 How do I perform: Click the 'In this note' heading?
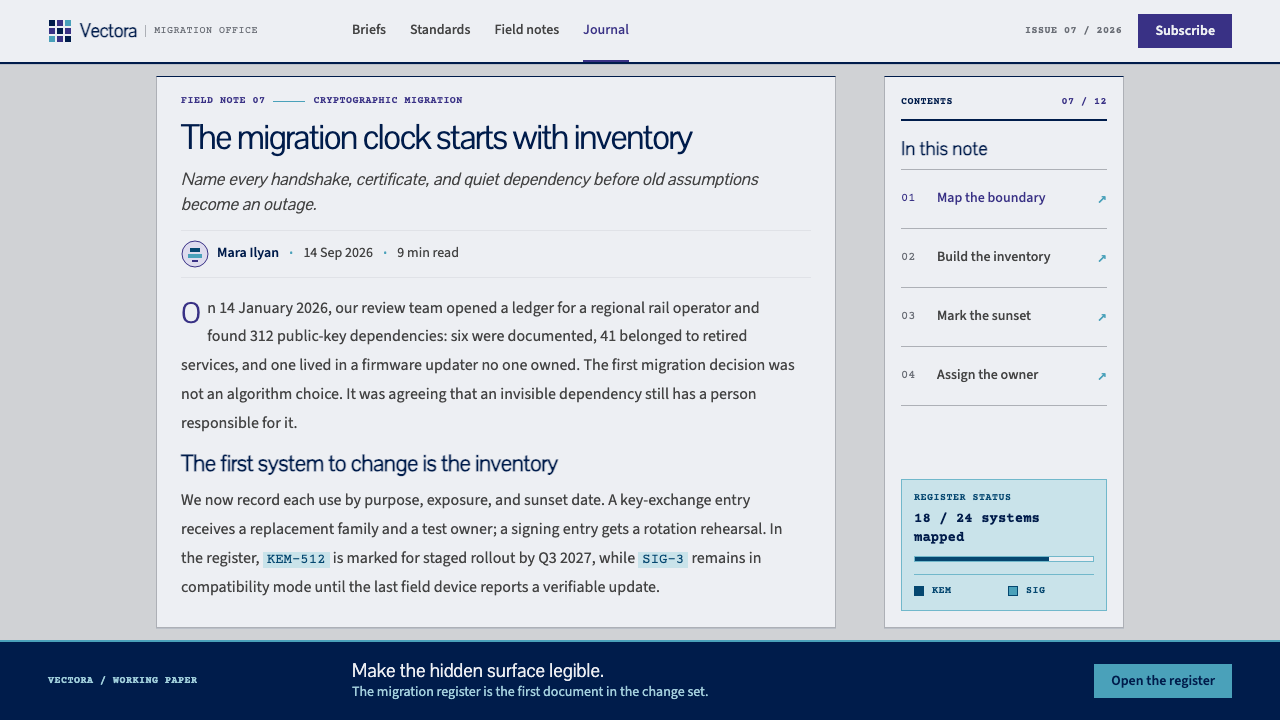(944, 149)
